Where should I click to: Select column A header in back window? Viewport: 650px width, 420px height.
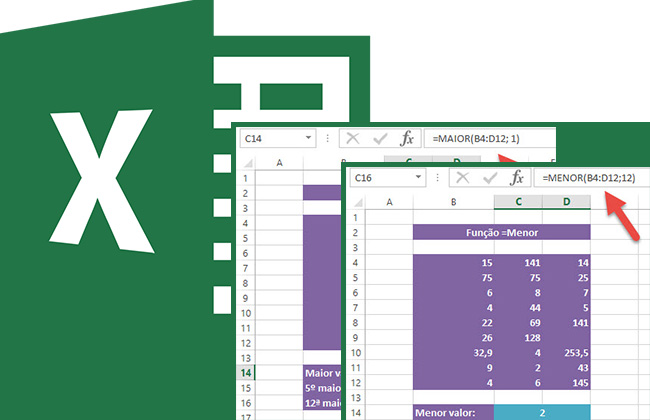pos(279,163)
